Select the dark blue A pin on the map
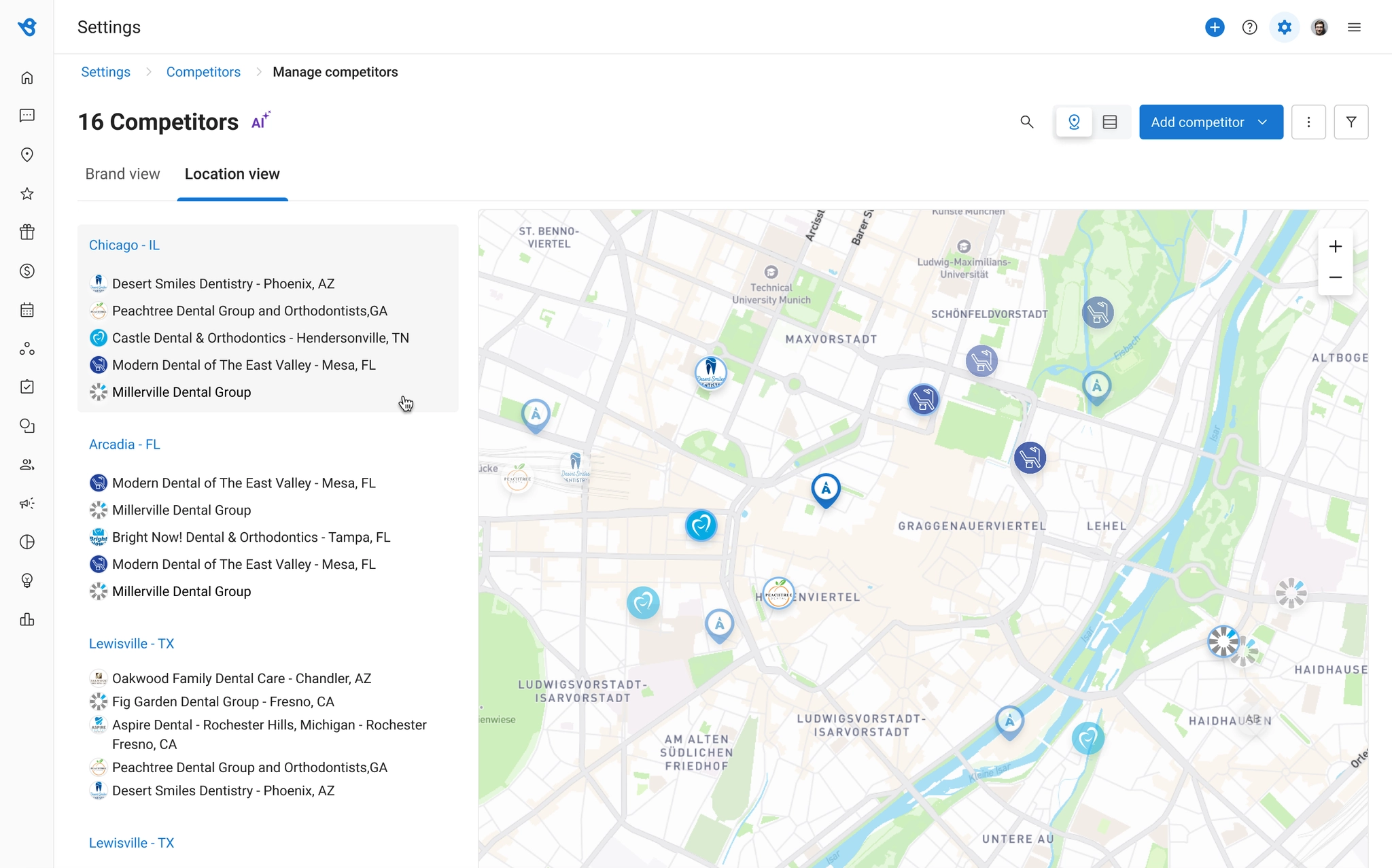Screen dimensions: 1392x868 [826, 490]
